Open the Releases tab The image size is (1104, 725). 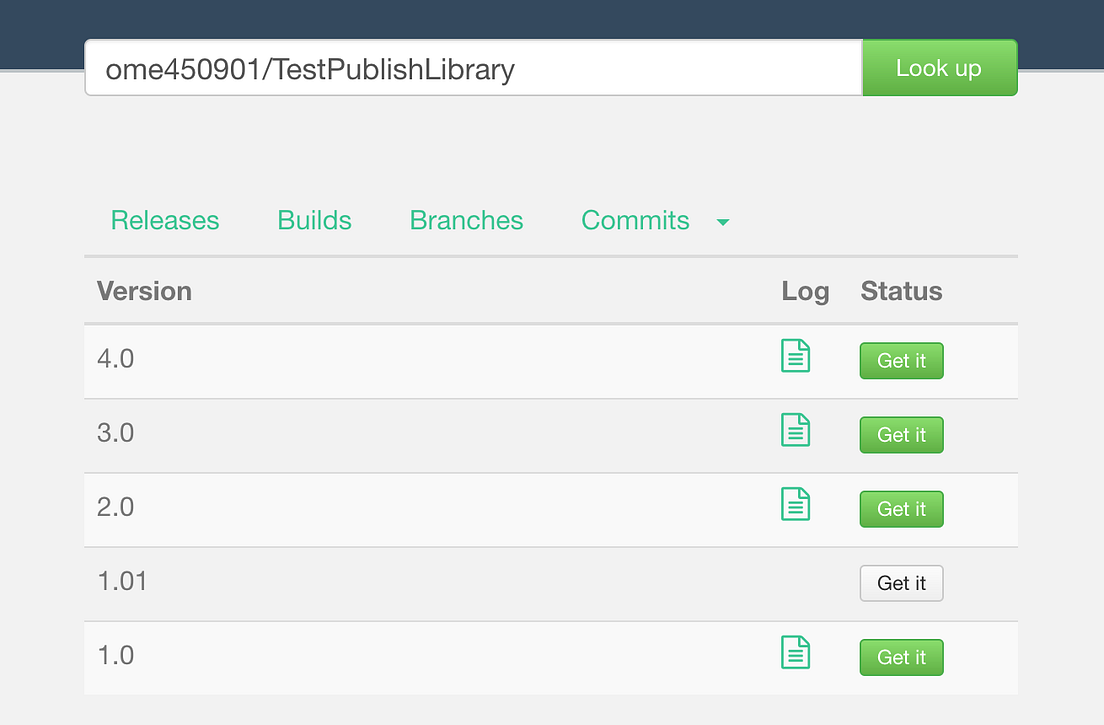165,220
